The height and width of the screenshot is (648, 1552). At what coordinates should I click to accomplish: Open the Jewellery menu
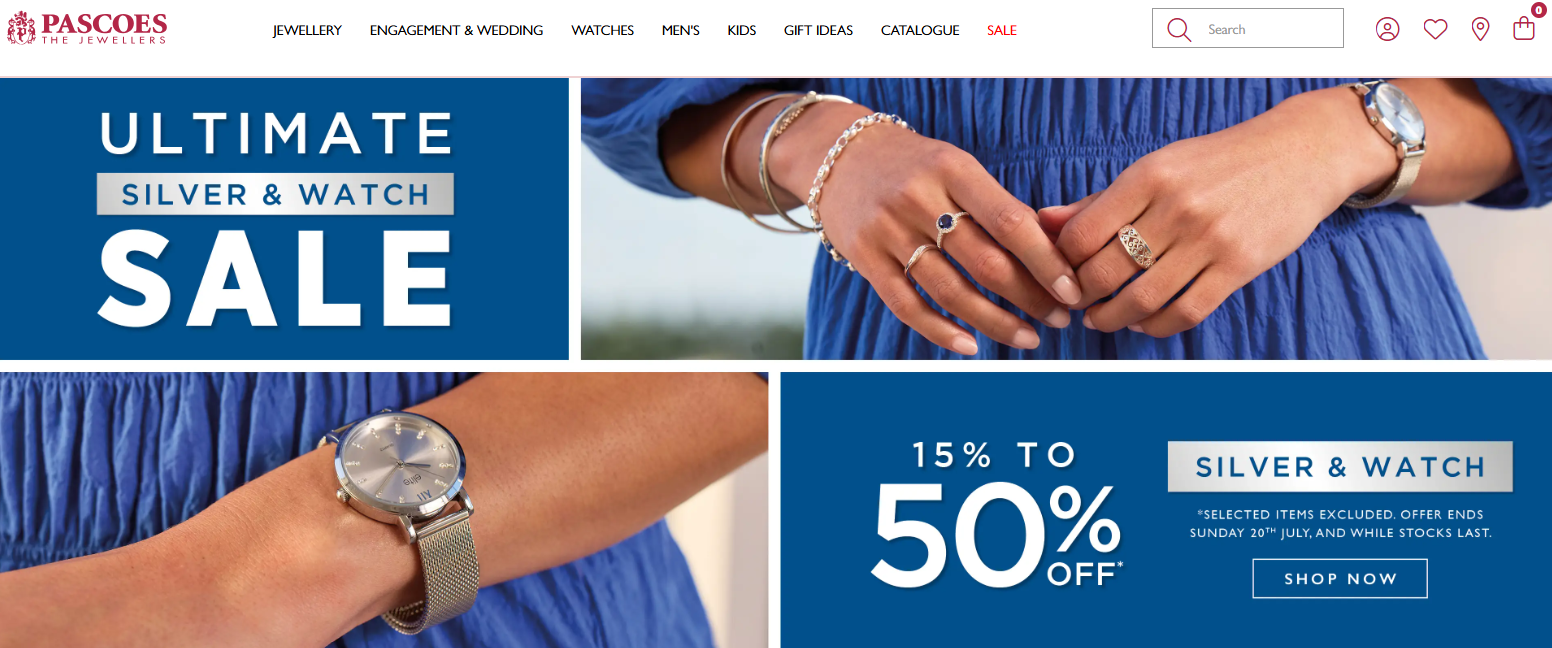pyautogui.click(x=307, y=30)
